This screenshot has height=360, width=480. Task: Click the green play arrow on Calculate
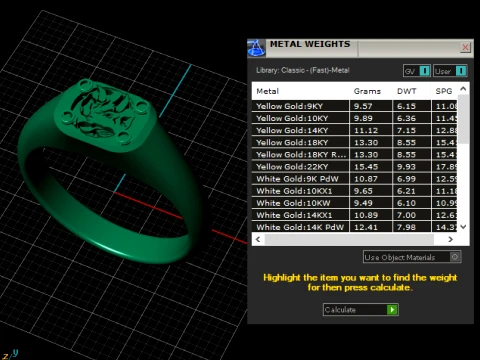coord(392,310)
